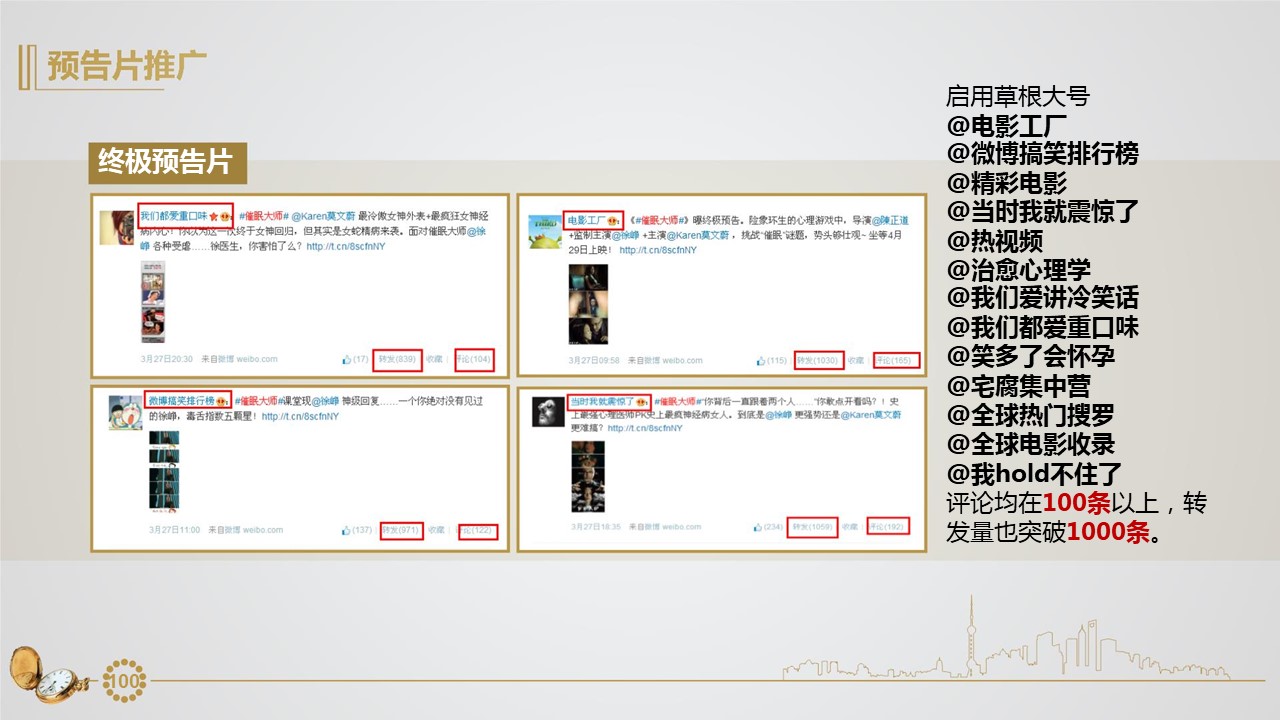Click #催眠大师# hashtag in 电影工厂 post
The width and height of the screenshot is (1280, 720).
[659, 220]
